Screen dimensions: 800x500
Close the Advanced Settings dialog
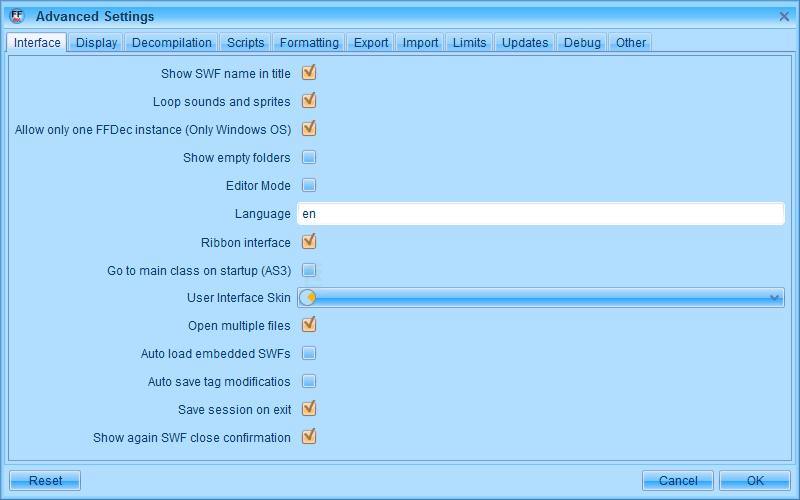pos(784,16)
